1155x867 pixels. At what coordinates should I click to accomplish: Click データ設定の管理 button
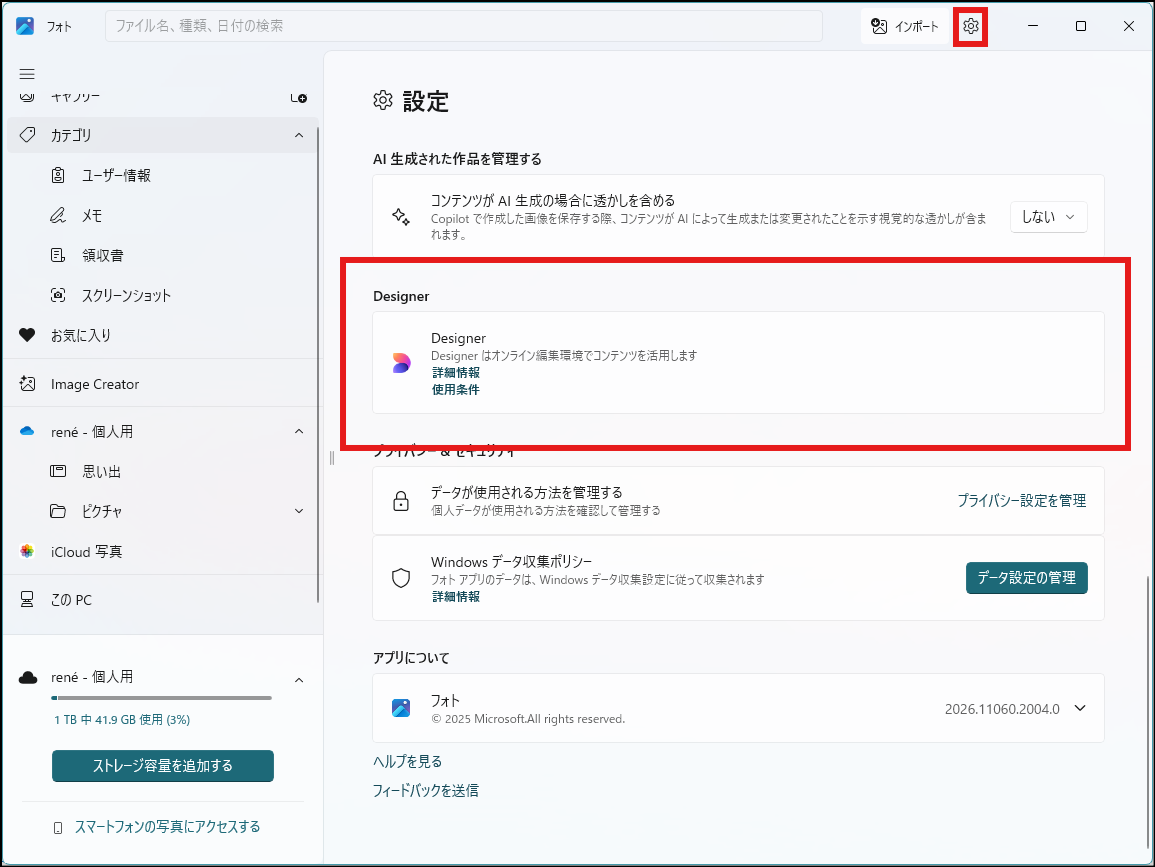coord(1027,578)
